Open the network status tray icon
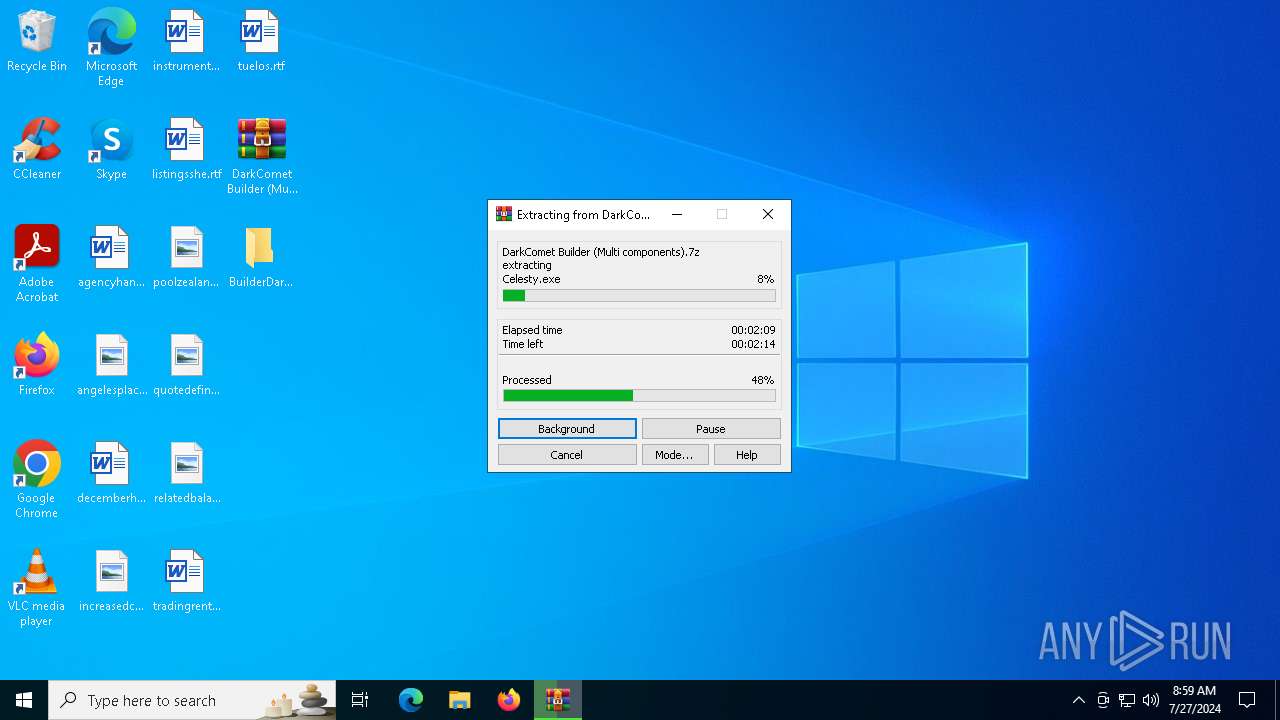Image resolution: width=1280 pixels, height=720 pixels. 1127,700
